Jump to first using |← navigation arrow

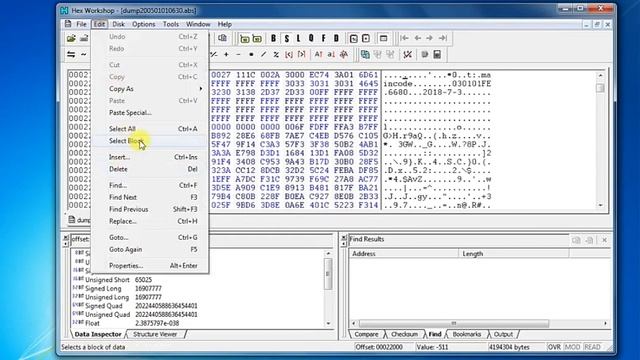[404, 38]
